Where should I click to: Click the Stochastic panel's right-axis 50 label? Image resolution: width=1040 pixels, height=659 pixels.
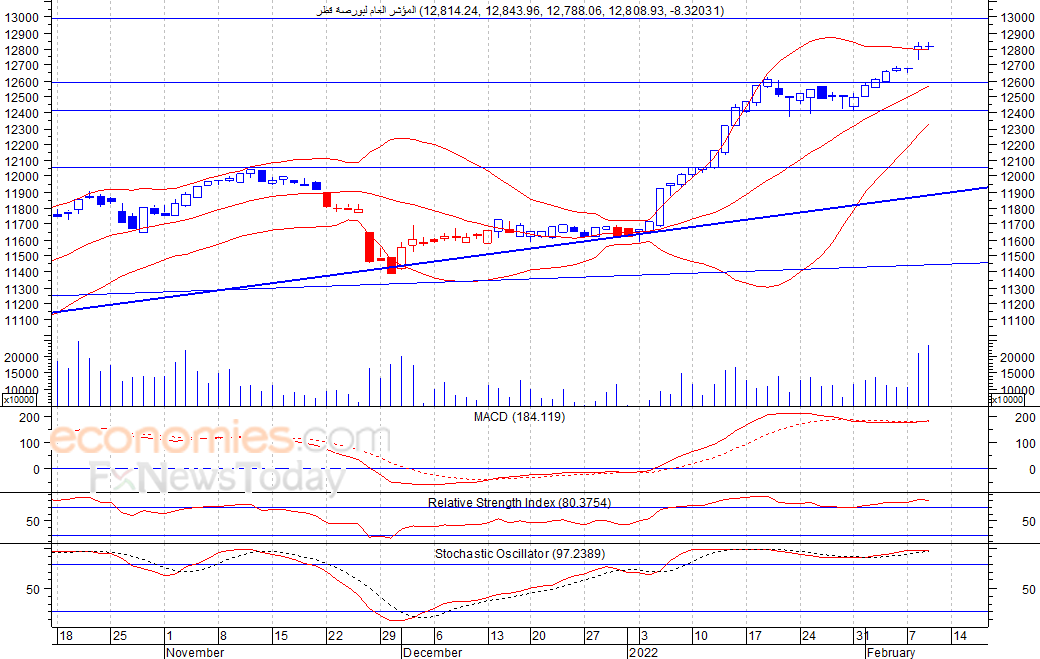click(1029, 589)
